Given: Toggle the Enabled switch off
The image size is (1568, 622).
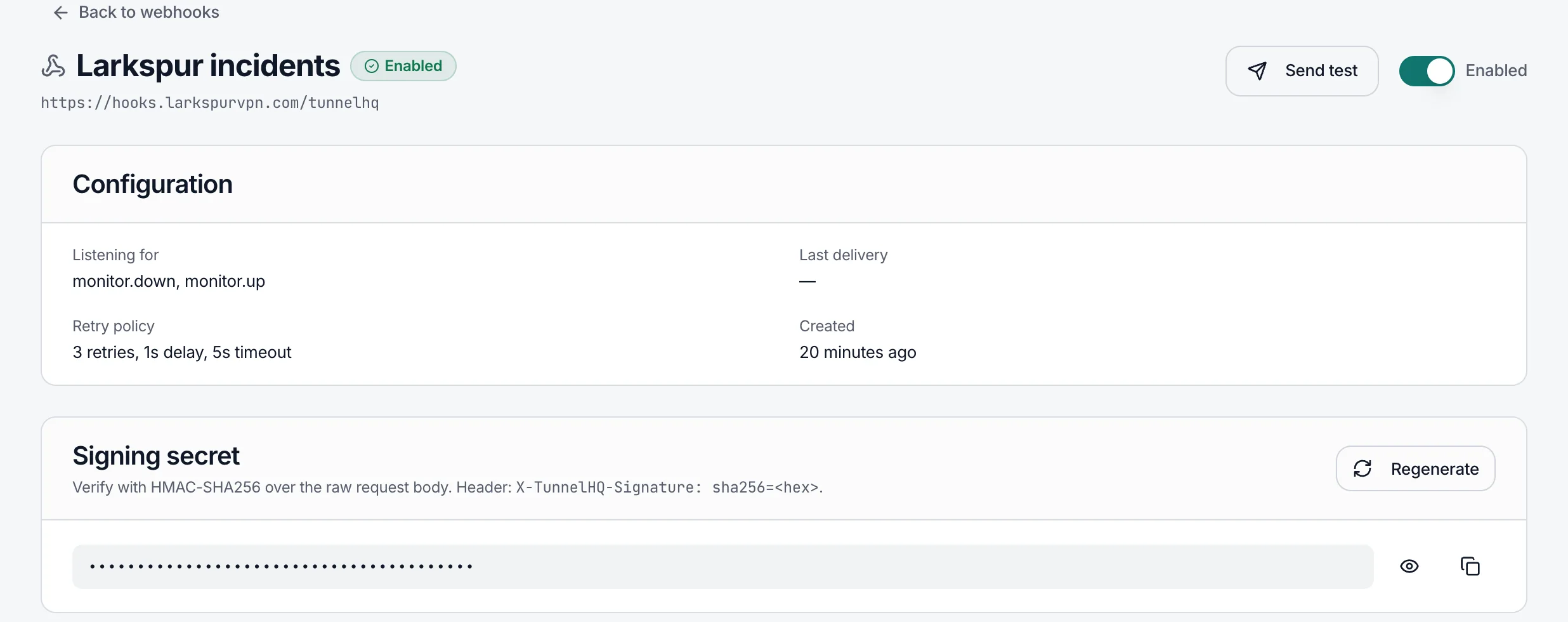Looking at the screenshot, I should tap(1427, 71).
